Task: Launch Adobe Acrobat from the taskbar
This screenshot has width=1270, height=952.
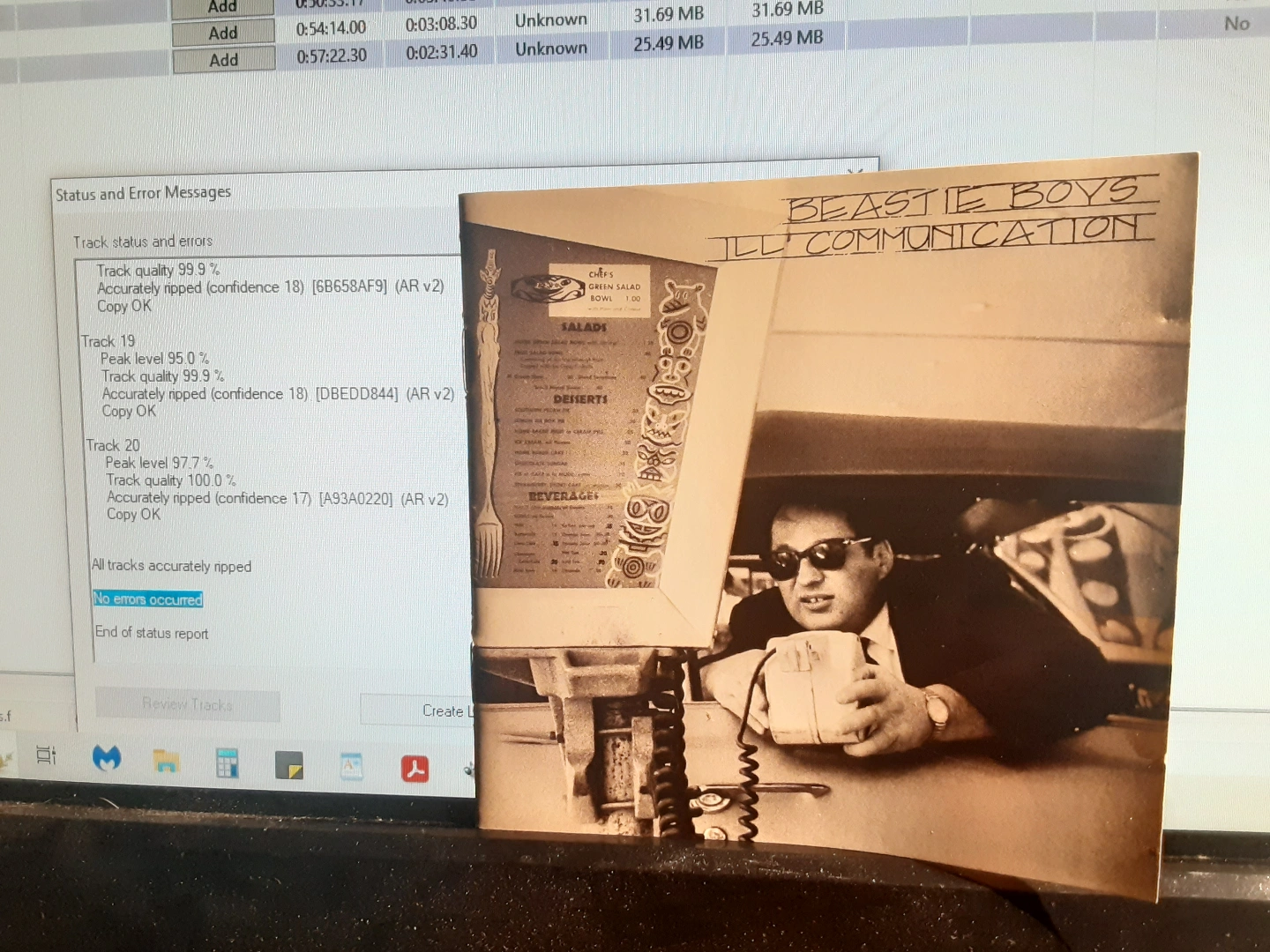Action: click(x=415, y=768)
